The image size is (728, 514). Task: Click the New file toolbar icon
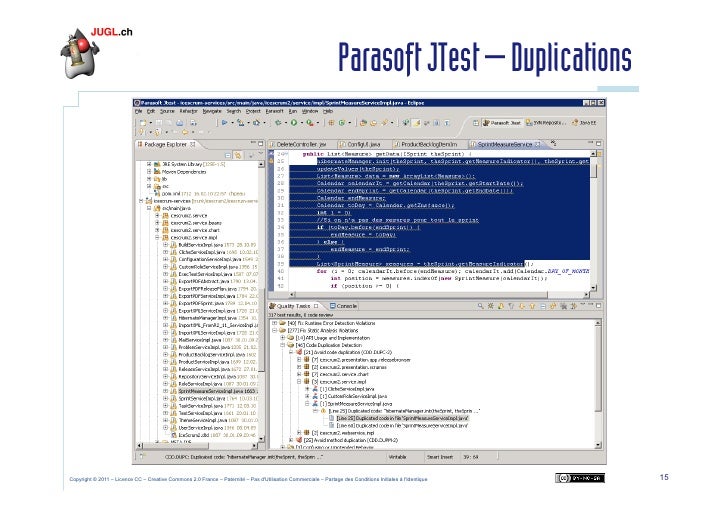pos(143,123)
